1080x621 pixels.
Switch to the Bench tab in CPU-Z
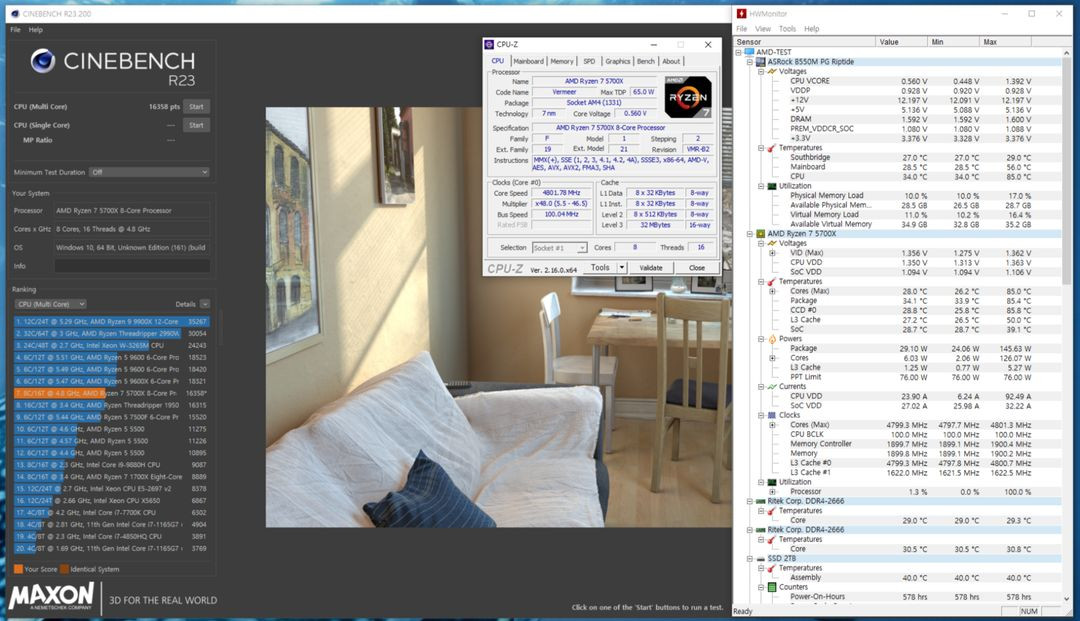[x=645, y=60]
